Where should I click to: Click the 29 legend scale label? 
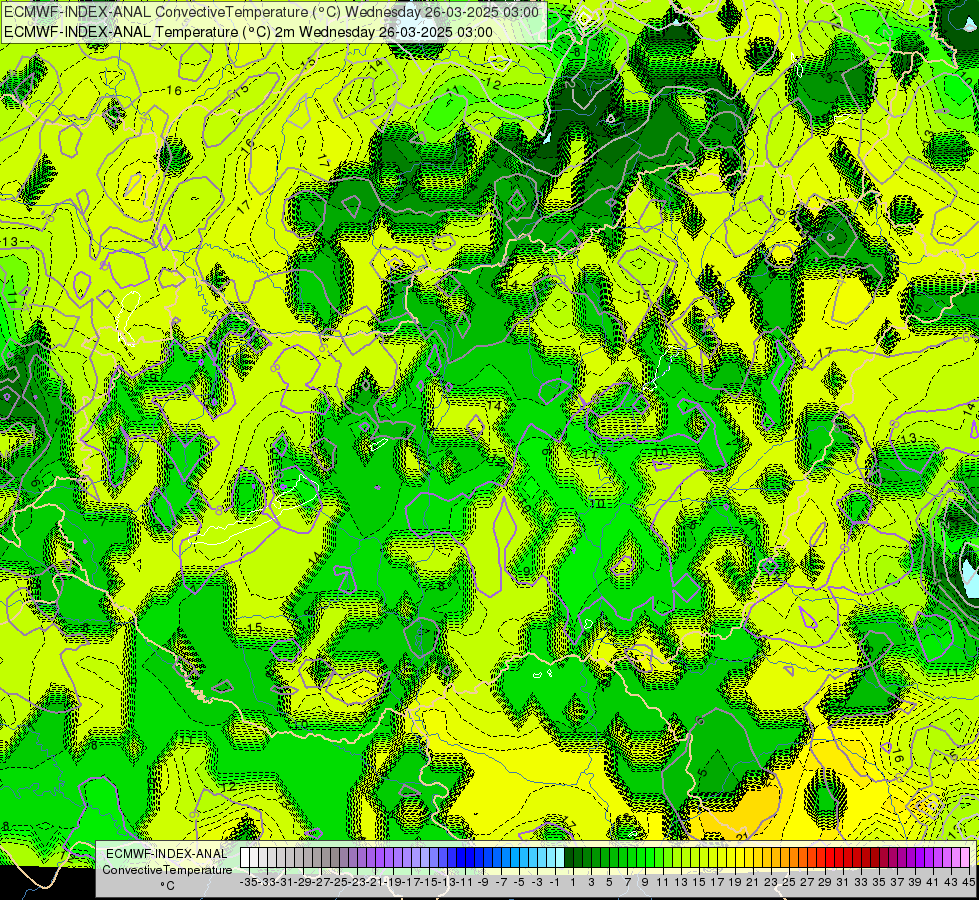[x=825, y=882]
